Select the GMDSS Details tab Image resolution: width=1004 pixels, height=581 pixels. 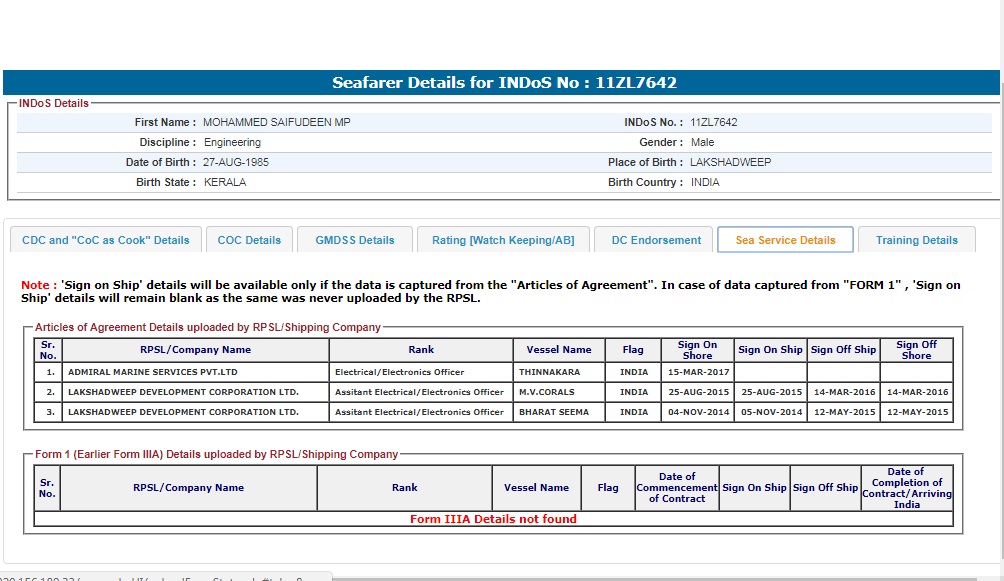click(355, 240)
